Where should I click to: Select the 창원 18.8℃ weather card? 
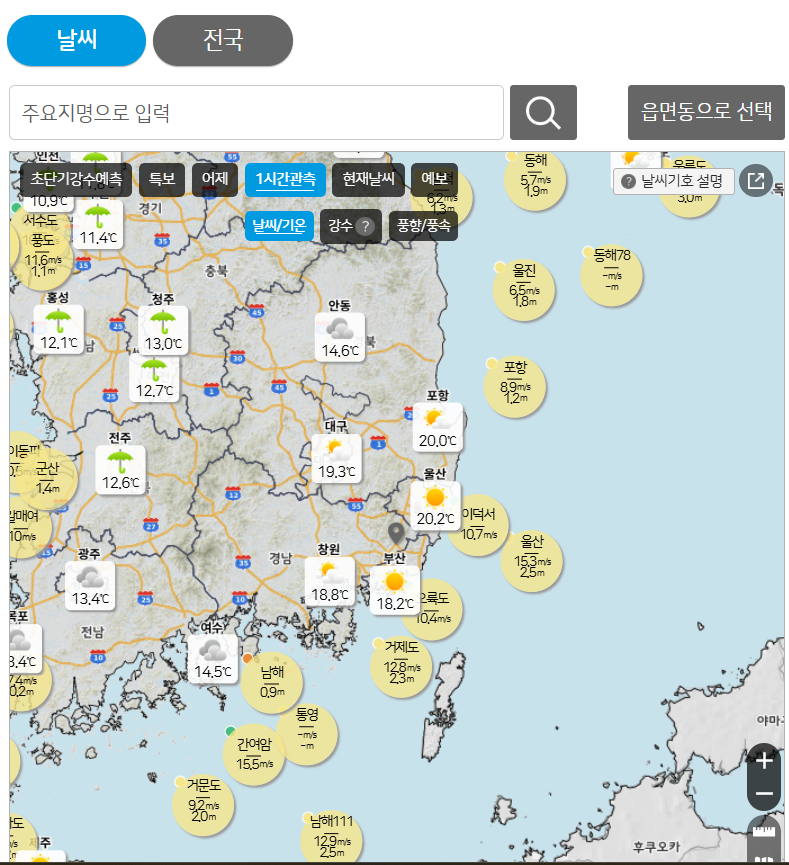coord(330,581)
